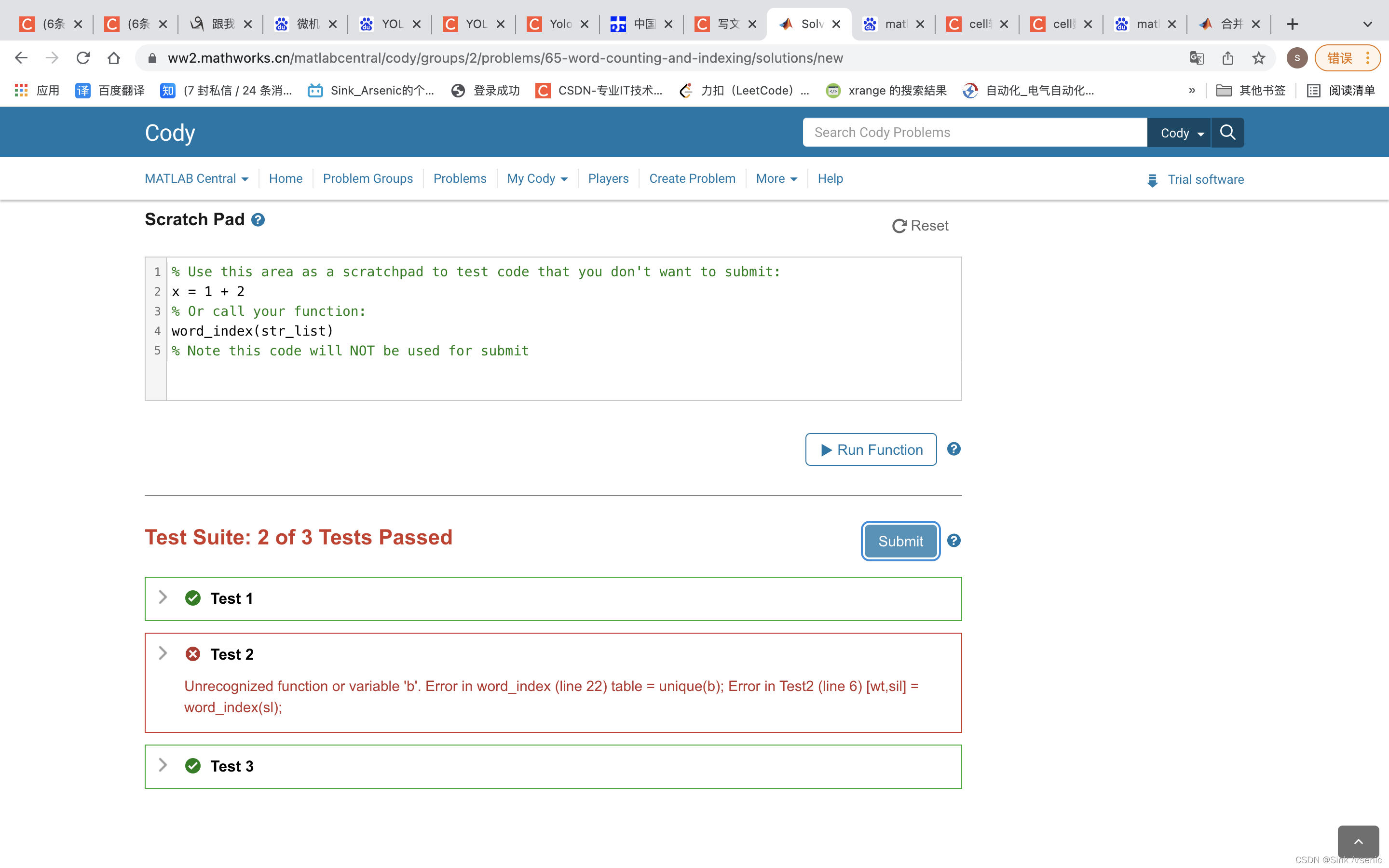This screenshot has height=868, width=1389.
Task: Expand the Test 2 failure details
Action: (x=162, y=653)
